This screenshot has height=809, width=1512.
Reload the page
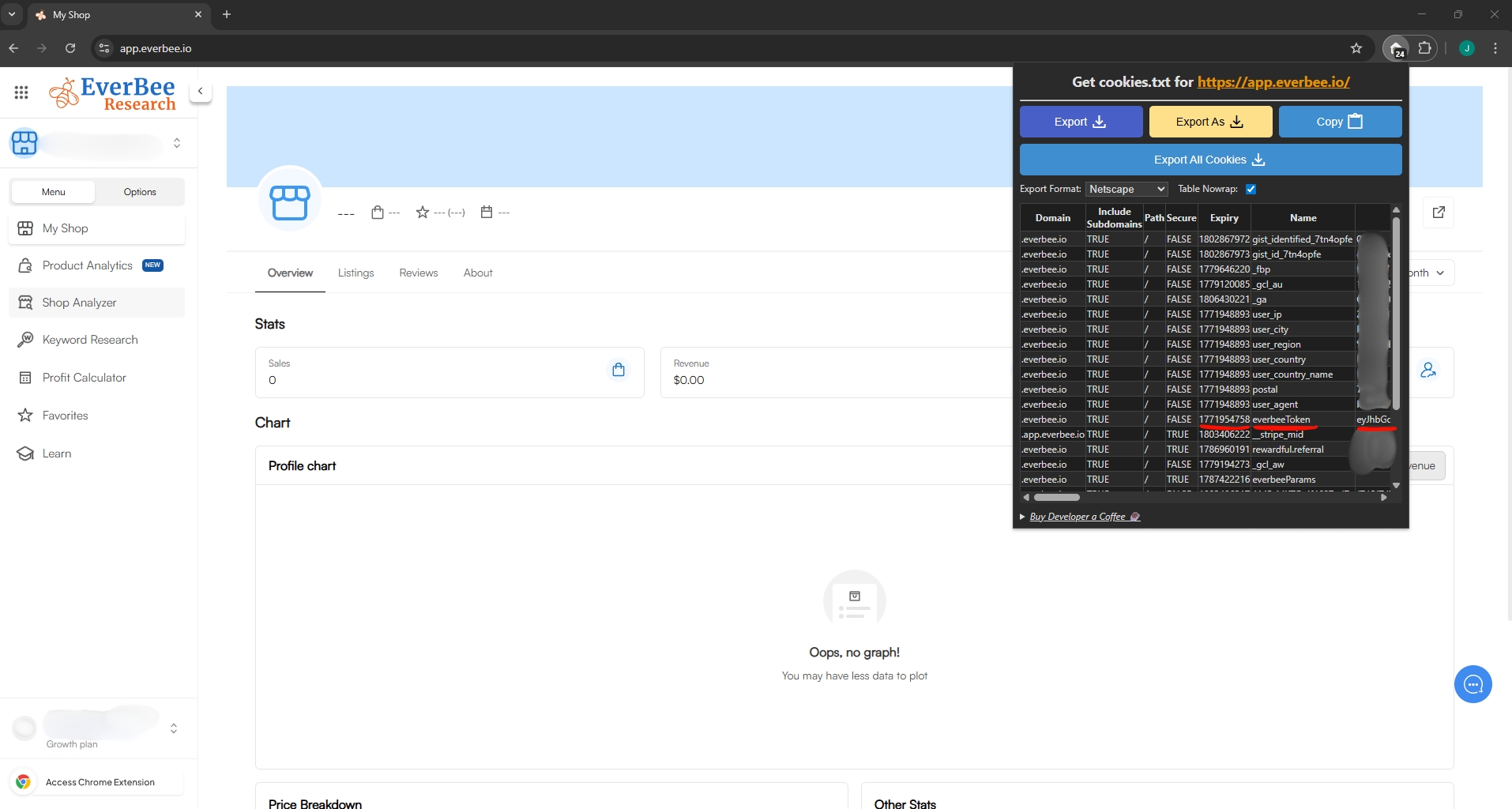[70, 48]
